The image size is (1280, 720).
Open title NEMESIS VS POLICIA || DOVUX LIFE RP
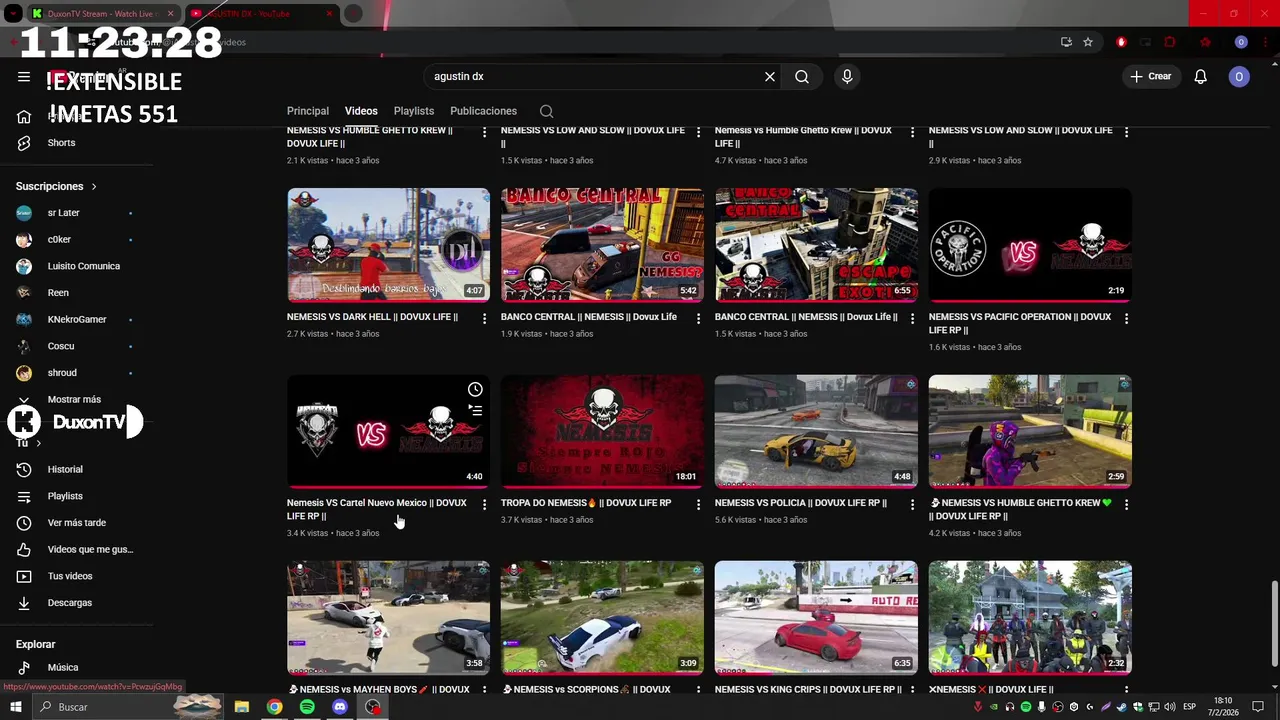pos(801,503)
